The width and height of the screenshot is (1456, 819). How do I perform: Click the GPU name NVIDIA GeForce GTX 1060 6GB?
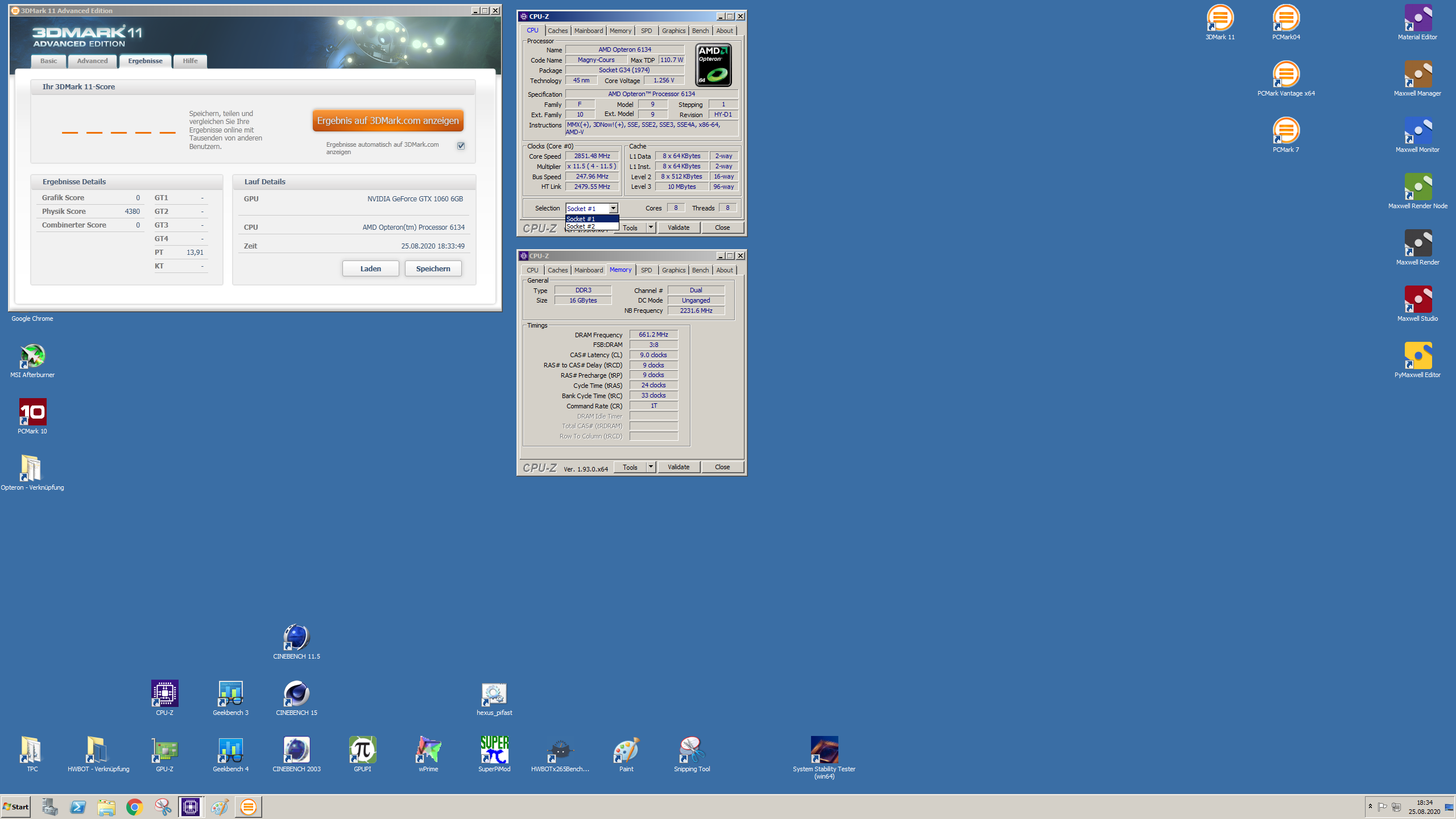click(415, 199)
